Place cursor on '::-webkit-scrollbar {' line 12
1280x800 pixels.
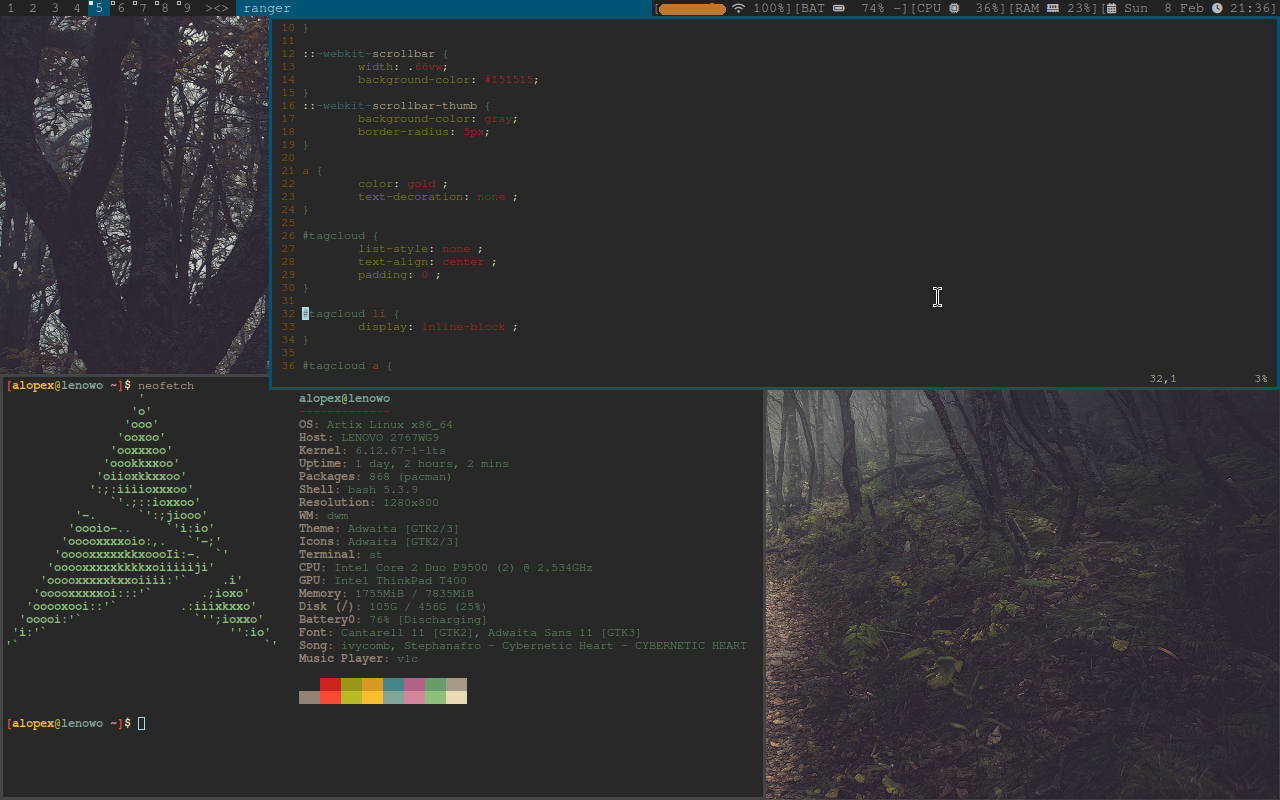[376, 54]
